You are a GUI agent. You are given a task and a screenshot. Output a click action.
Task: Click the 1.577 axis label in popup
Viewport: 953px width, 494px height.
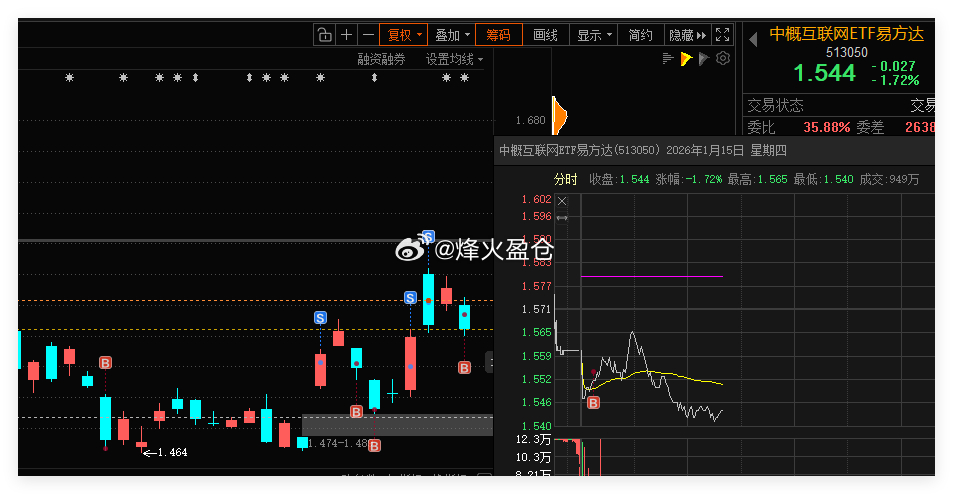[x=536, y=286]
